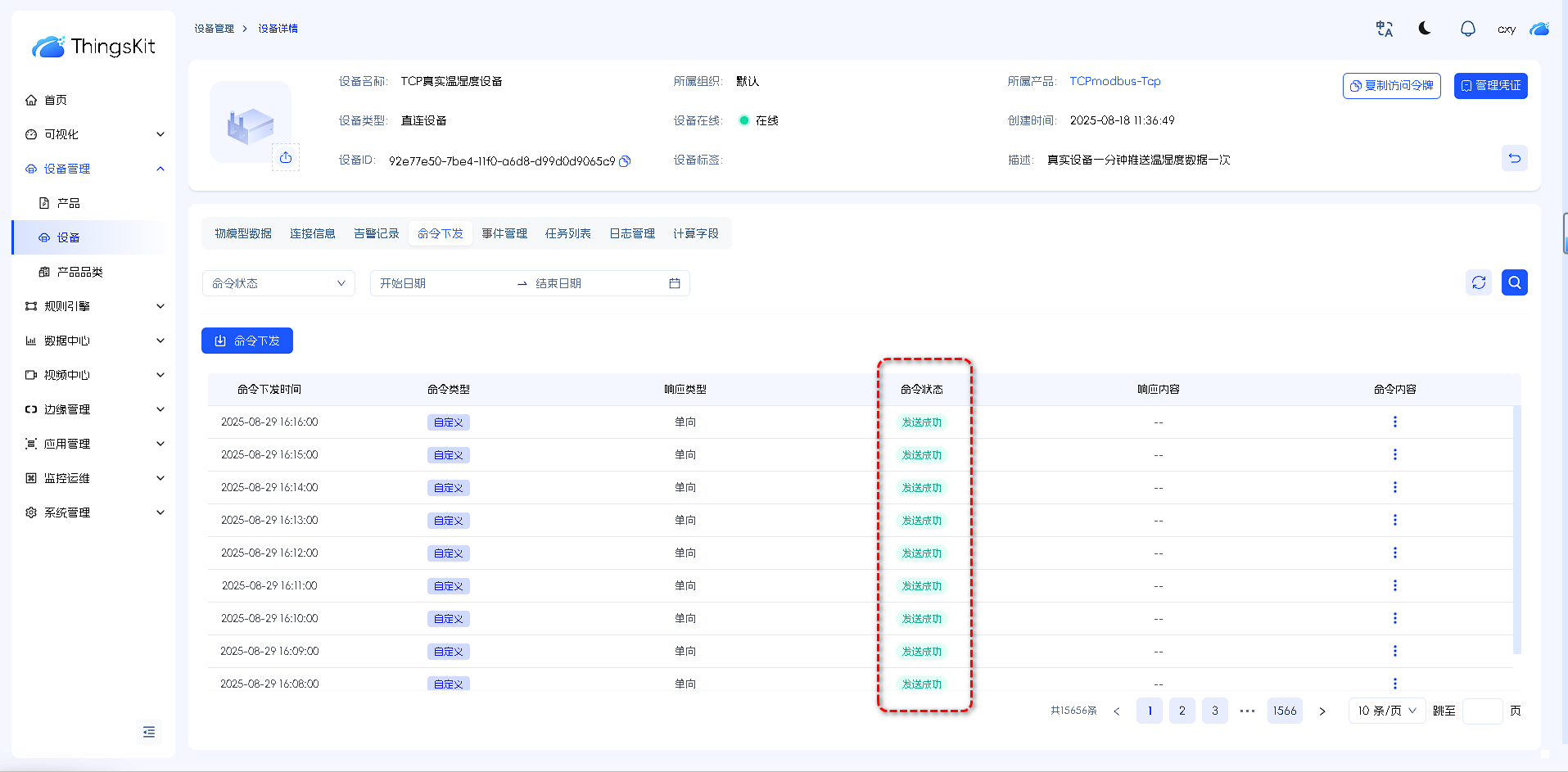This screenshot has width=1568, height=772.
Task: Toggle dark mode moon icon
Action: 1425,29
